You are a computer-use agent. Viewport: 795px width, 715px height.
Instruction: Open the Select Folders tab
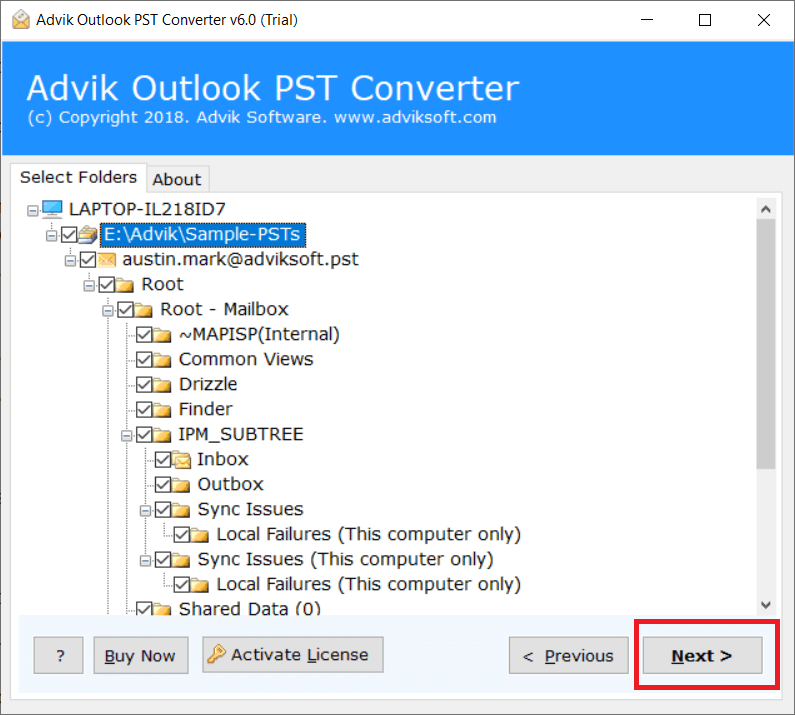79,177
